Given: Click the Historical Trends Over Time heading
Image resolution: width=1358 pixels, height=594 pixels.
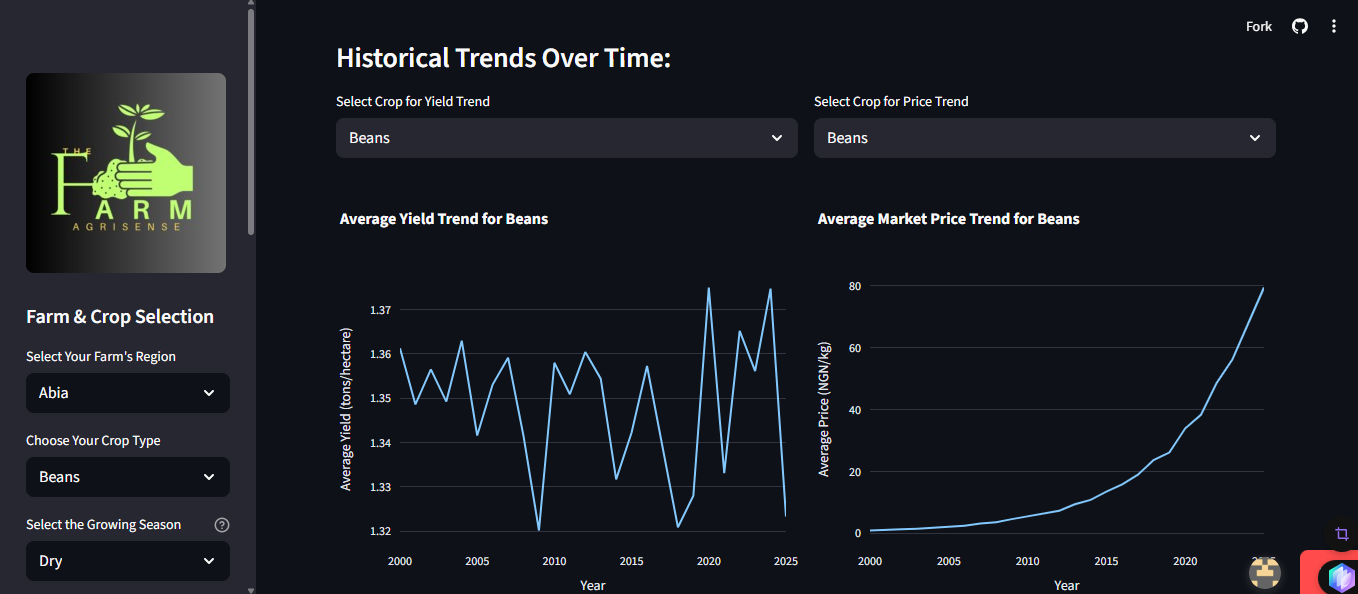Looking at the screenshot, I should tap(503, 58).
